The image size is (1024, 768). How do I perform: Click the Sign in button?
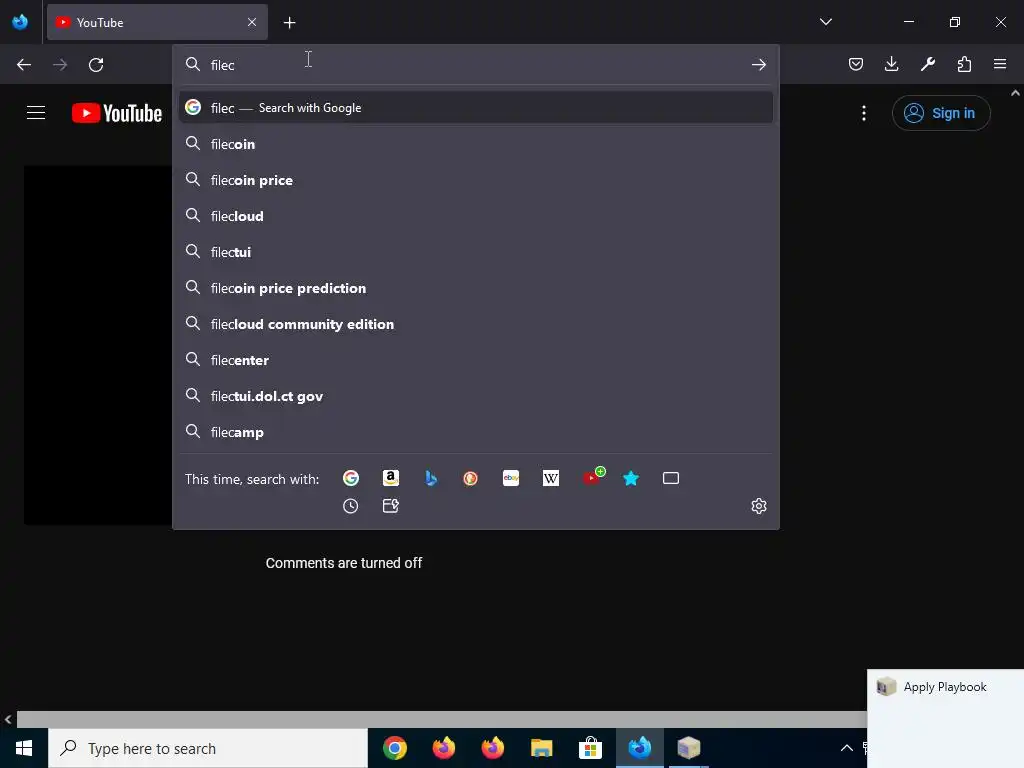point(941,113)
